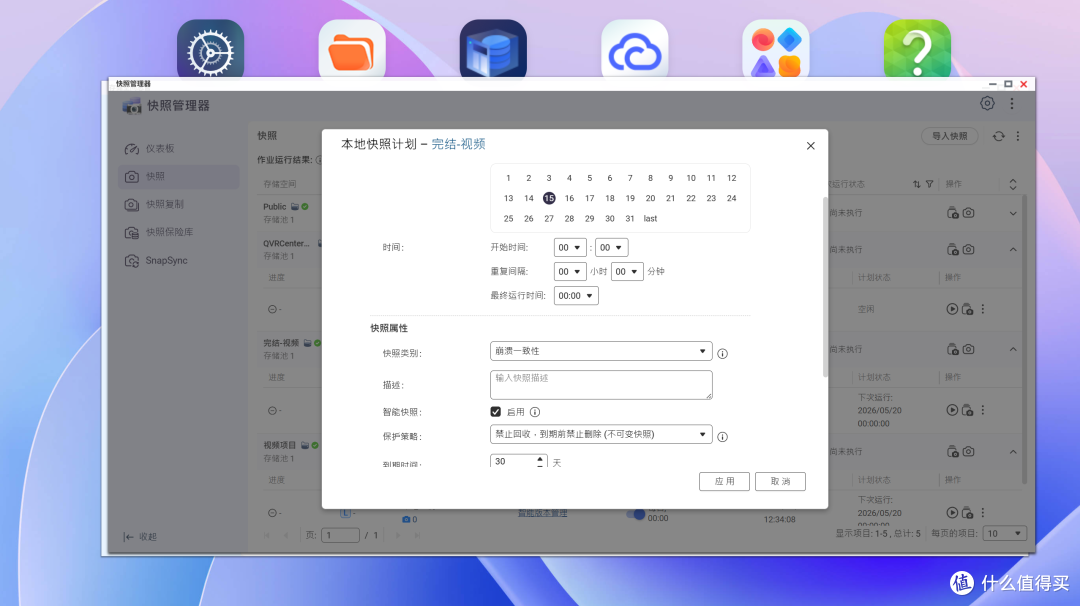The height and width of the screenshot is (606, 1080).
Task: Open the 开始时间 hour dropdown
Action: [x=570, y=247]
